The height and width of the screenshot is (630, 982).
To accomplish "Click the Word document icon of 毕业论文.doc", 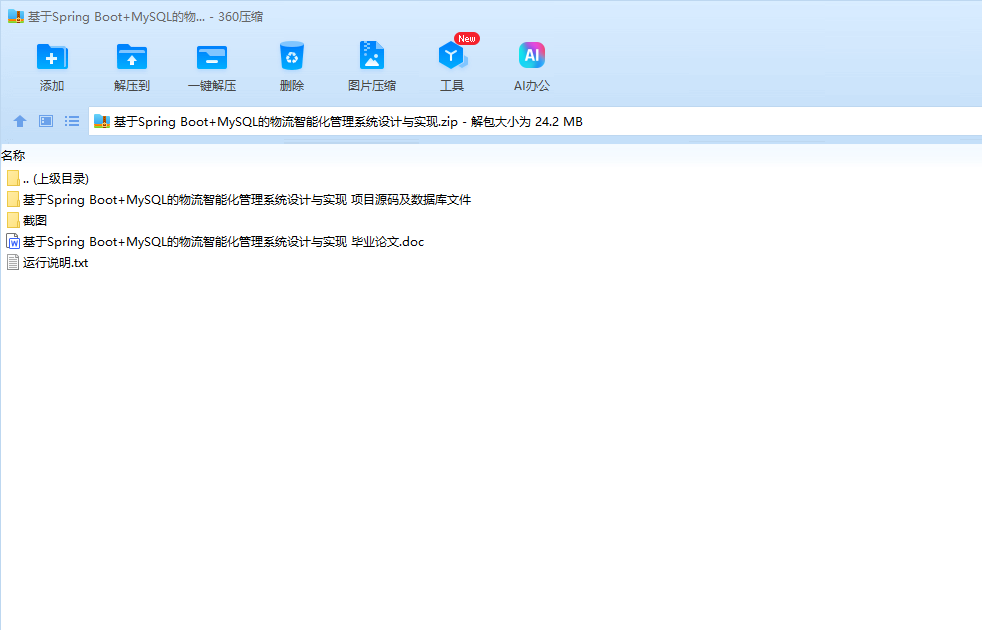I will point(13,242).
